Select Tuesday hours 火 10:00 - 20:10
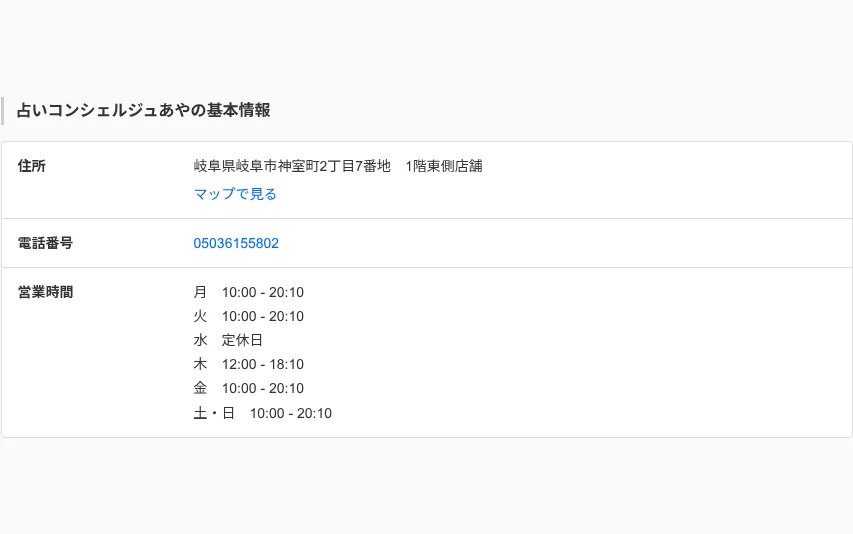This screenshot has height=534, width=853. pyautogui.click(x=249, y=316)
